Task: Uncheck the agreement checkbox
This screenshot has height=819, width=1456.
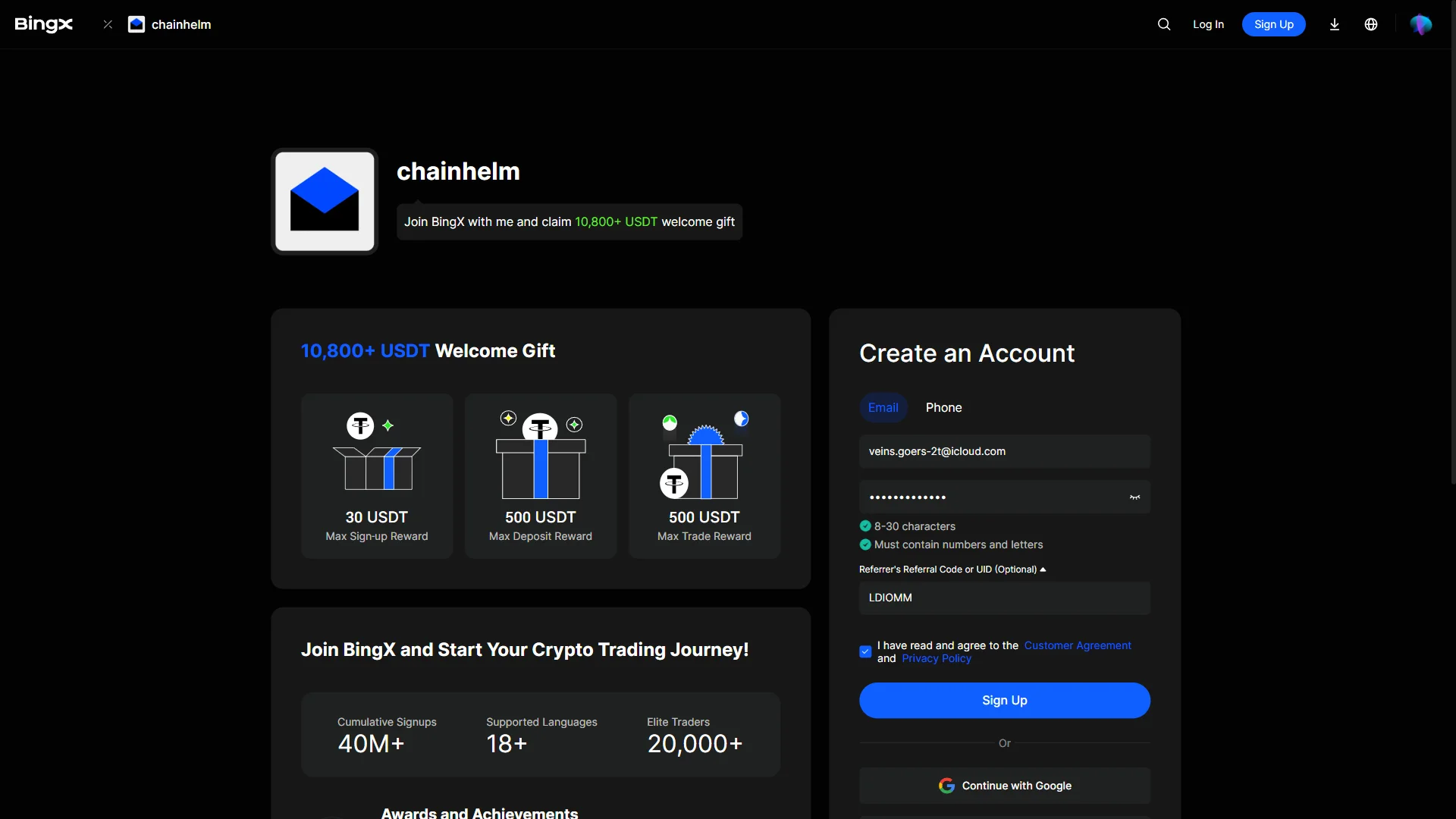Action: 865,651
